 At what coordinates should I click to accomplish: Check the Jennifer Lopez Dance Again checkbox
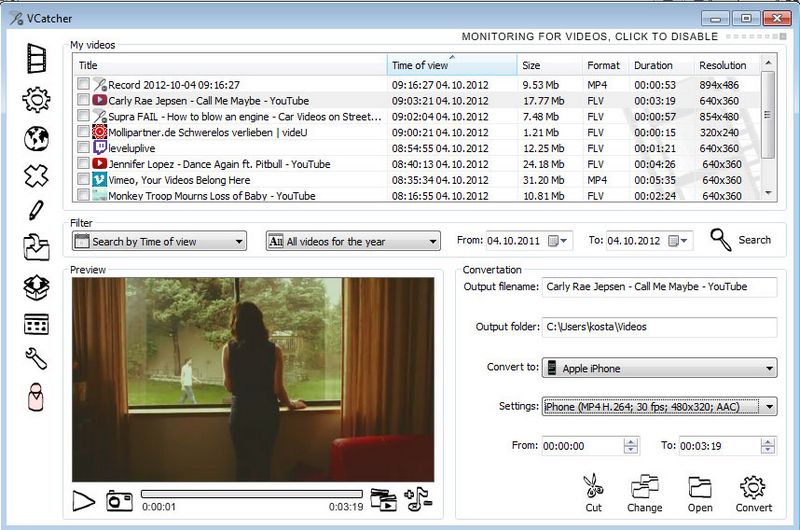tap(83, 163)
